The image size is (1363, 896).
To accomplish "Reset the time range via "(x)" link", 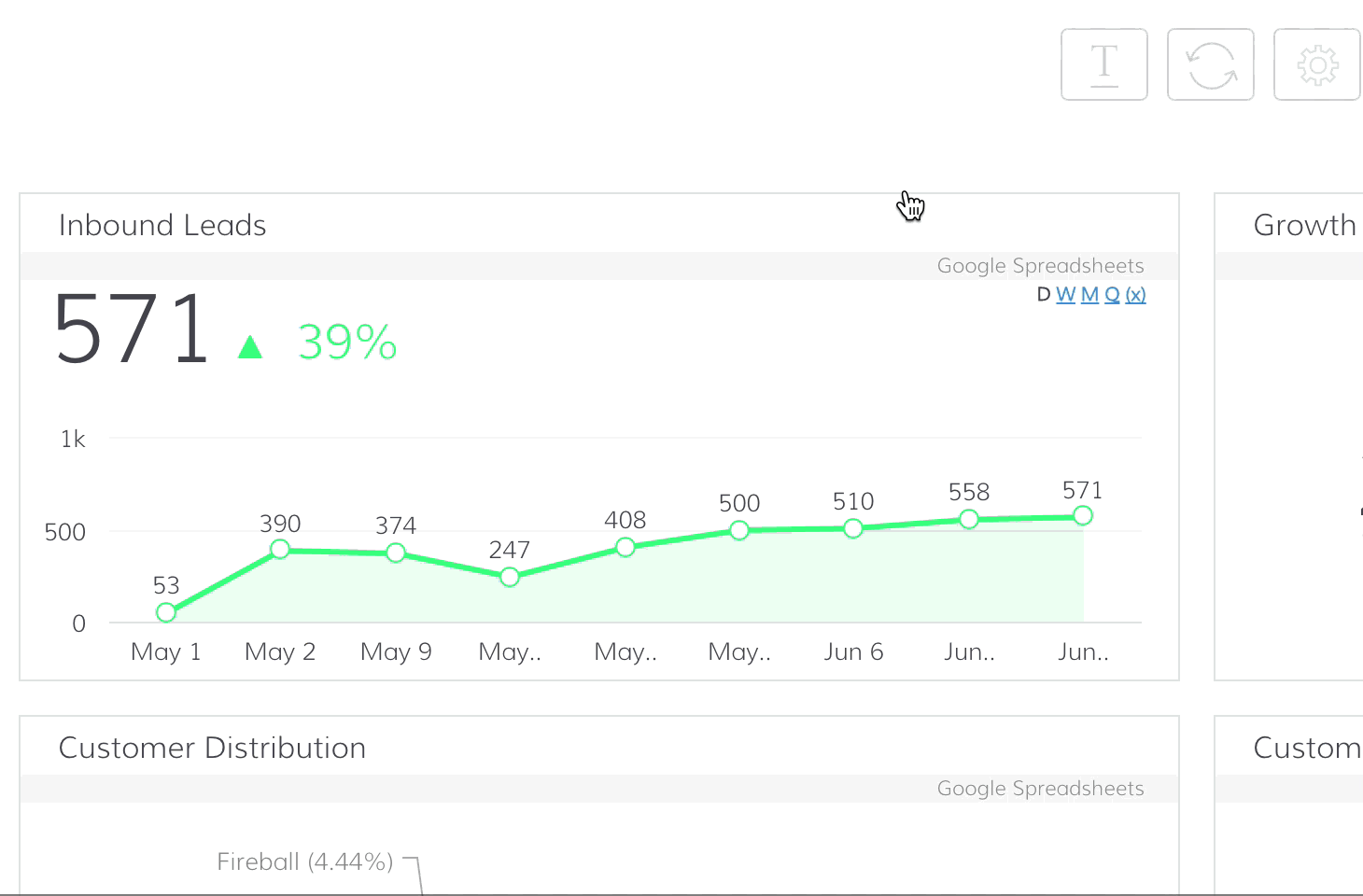I will coord(1135,294).
